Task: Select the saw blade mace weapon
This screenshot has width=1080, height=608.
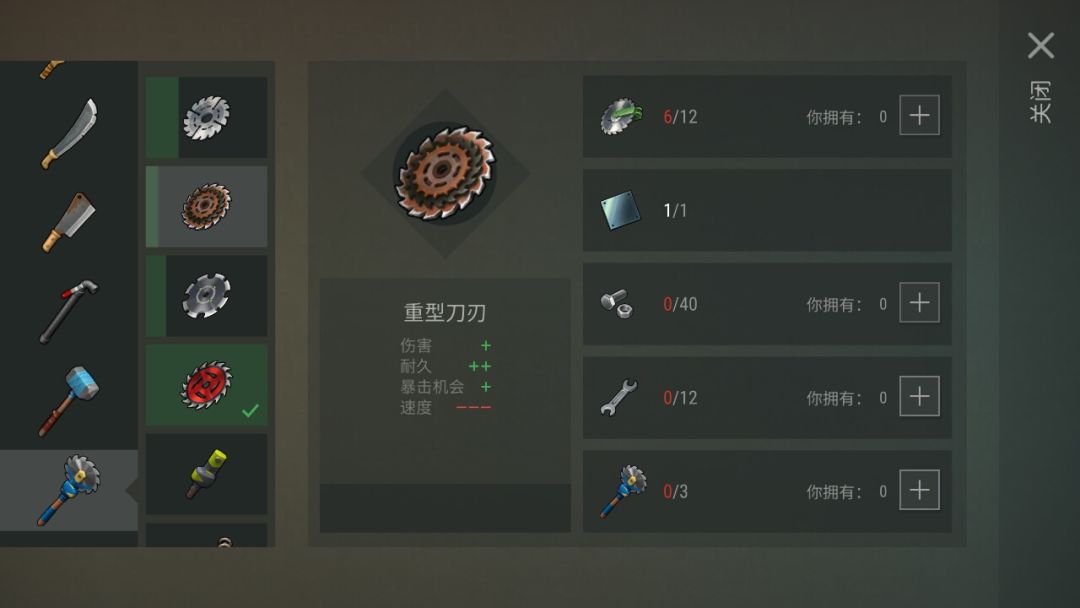Action: click(x=69, y=490)
